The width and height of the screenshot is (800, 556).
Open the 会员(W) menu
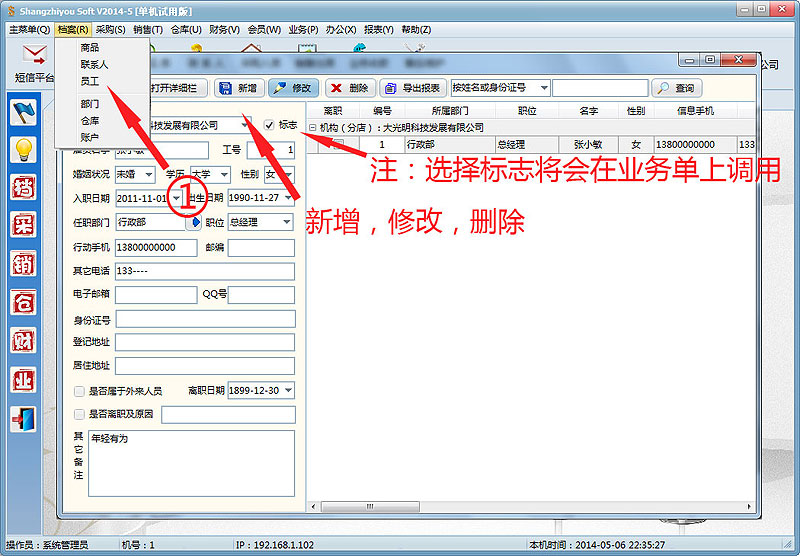[264, 30]
